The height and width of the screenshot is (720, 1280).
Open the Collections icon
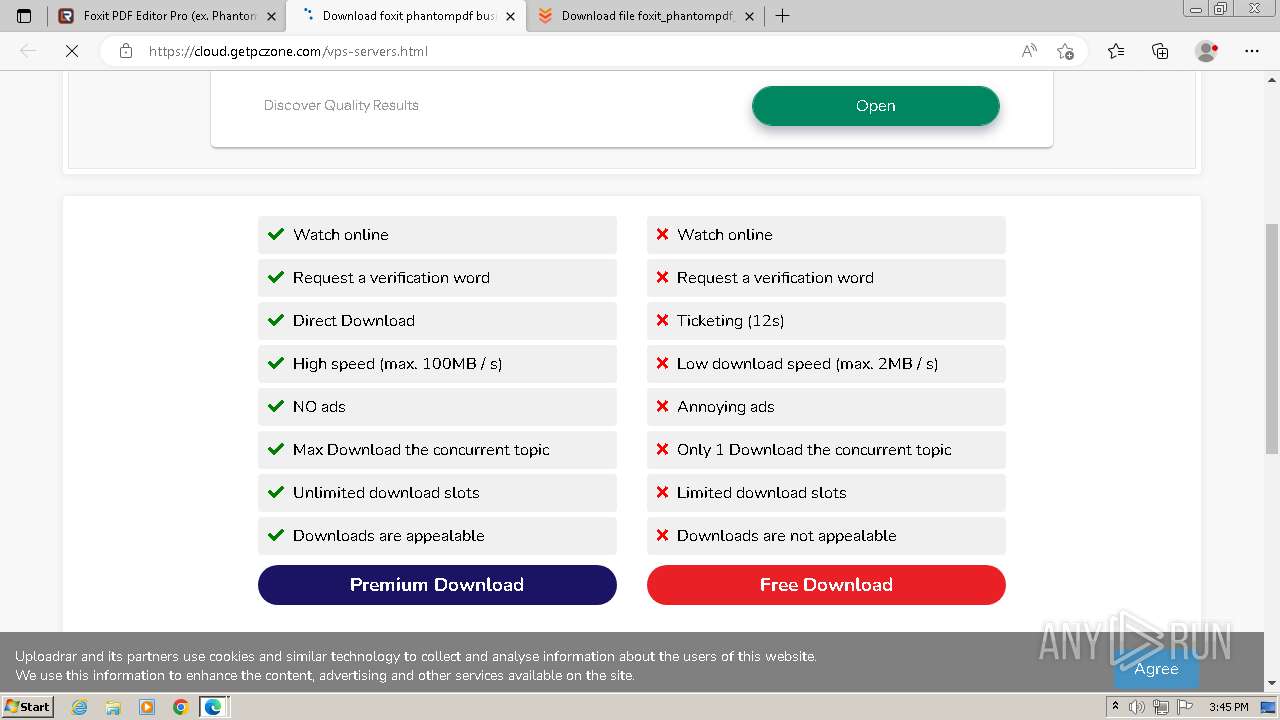point(1160,51)
